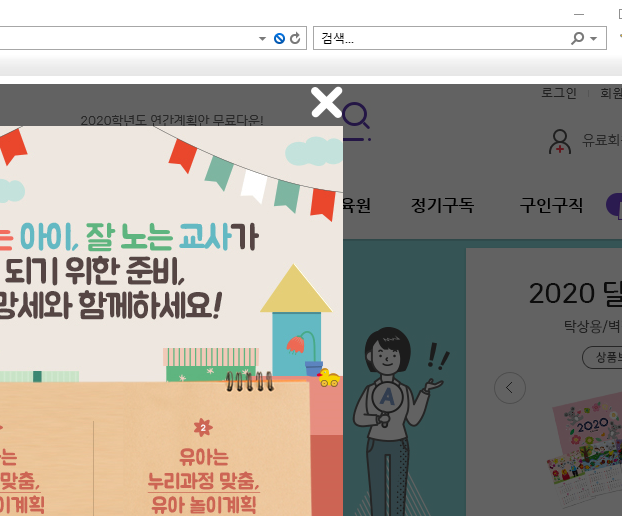Click the character illustration holding the A magnifier
Viewport: 622px width, 516px height.
tap(397, 420)
